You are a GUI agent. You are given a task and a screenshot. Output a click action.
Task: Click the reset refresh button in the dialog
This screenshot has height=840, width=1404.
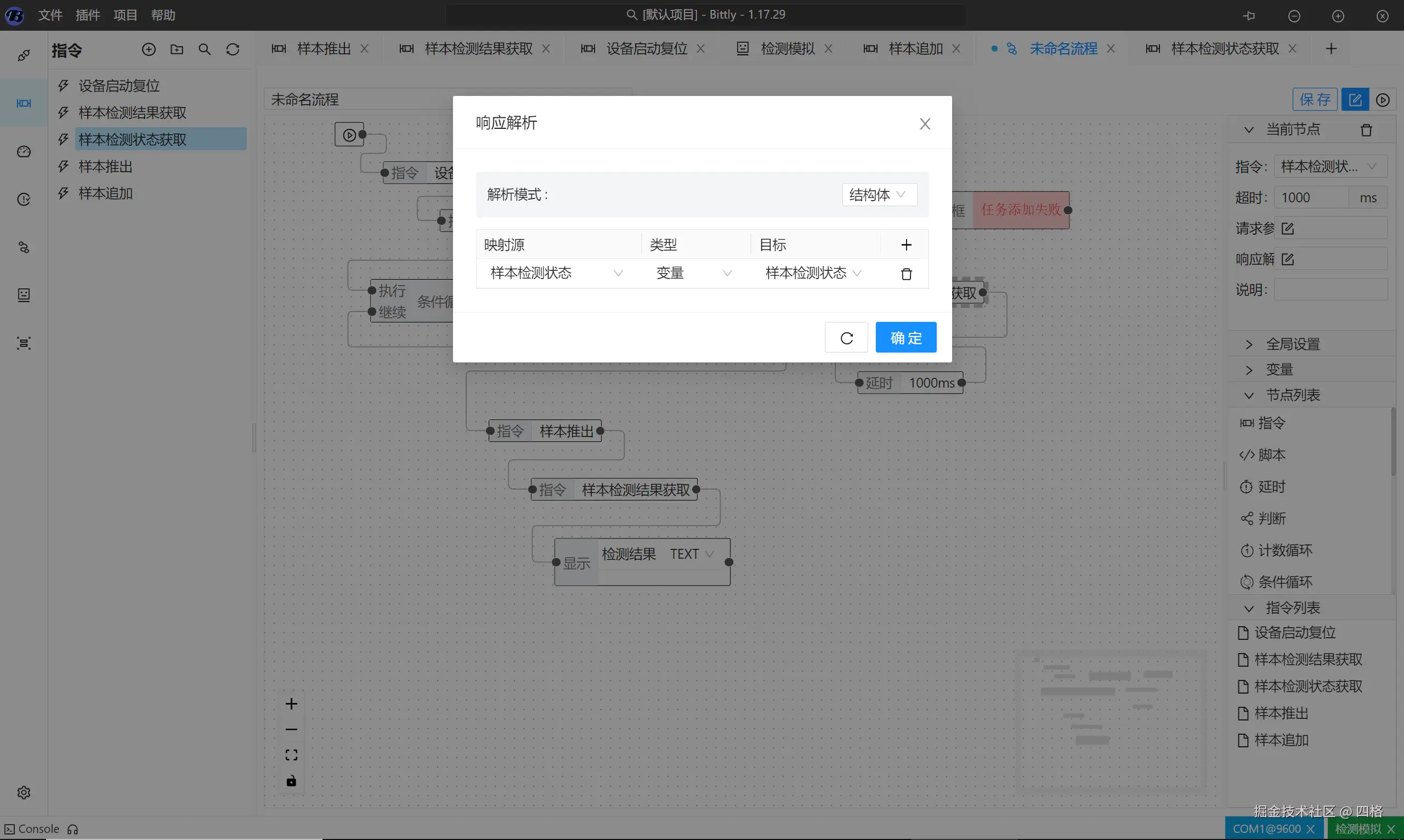click(x=846, y=338)
